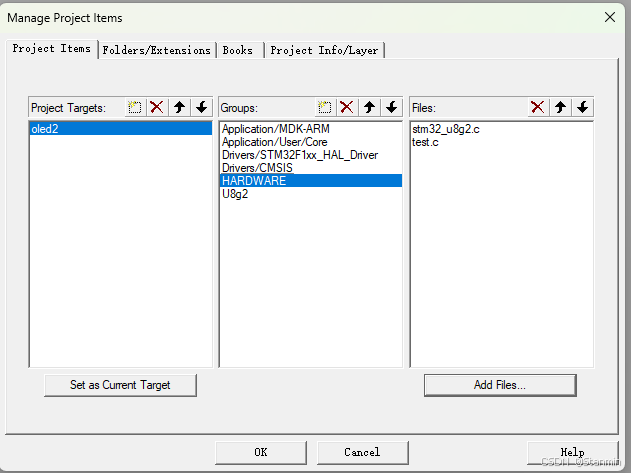Screen dimensions: 631x473
Task: Move file down with Files down arrow
Action: coord(582,107)
